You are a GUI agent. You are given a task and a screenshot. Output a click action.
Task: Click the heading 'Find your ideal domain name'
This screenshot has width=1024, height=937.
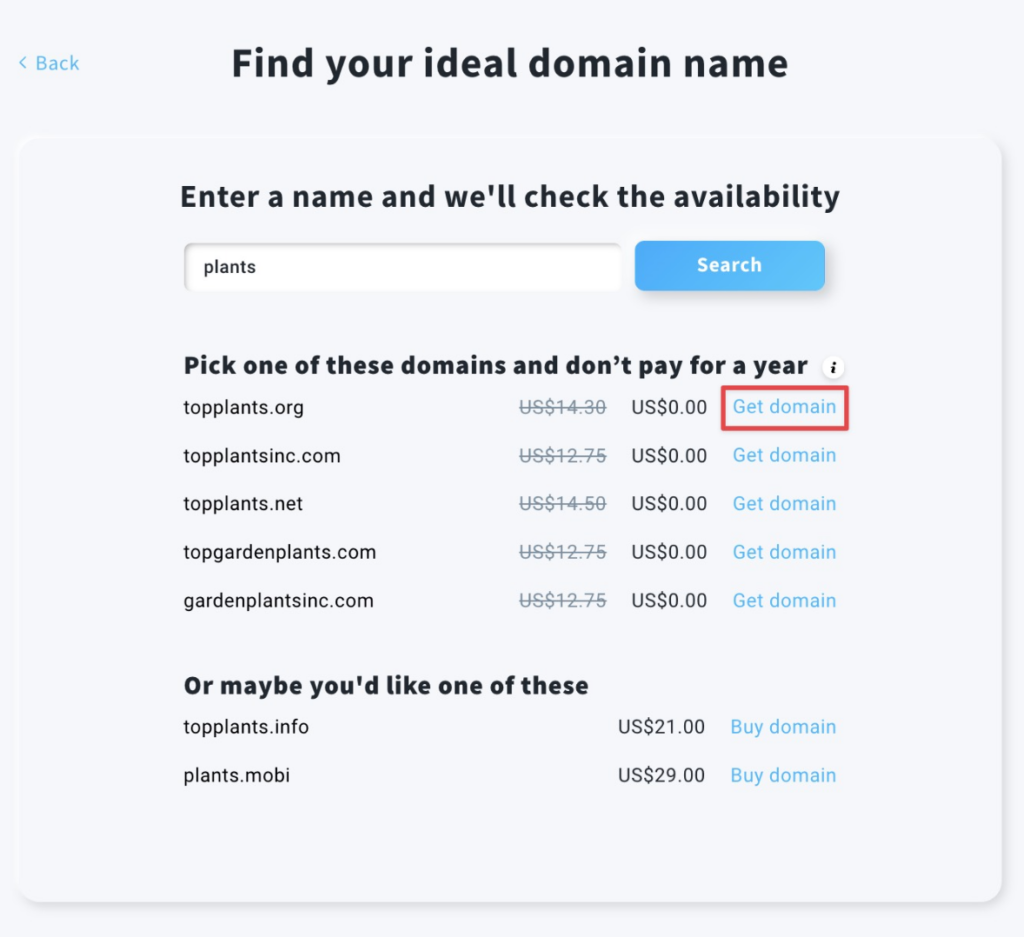509,63
